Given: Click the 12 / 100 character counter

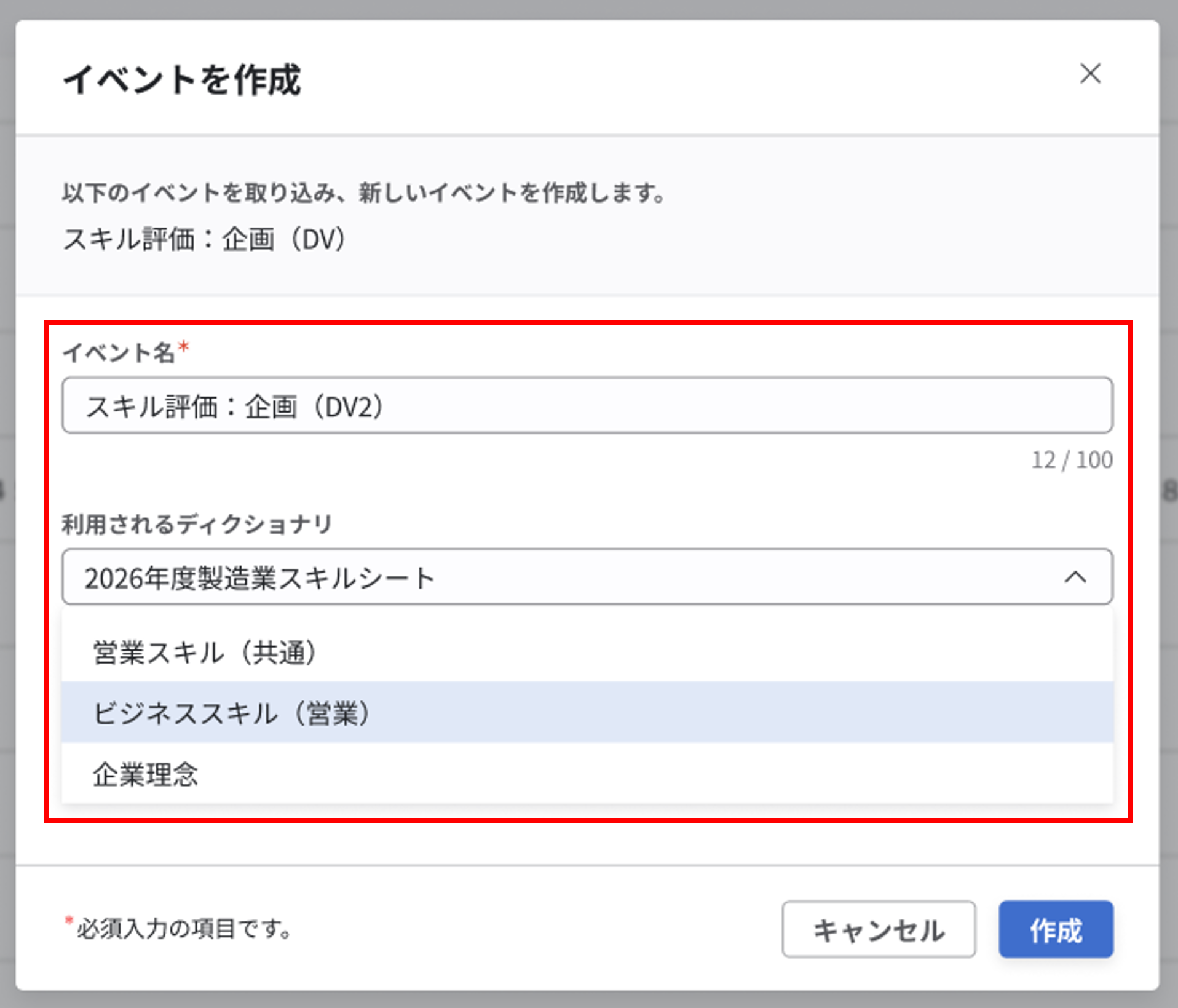Looking at the screenshot, I should (x=1072, y=460).
